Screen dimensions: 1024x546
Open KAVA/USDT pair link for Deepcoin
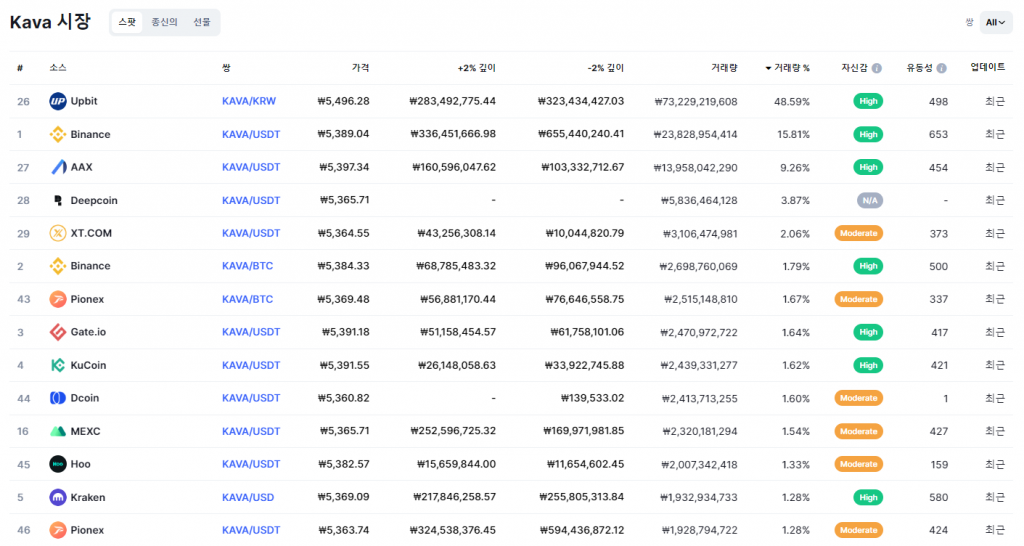tap(251, 201)
